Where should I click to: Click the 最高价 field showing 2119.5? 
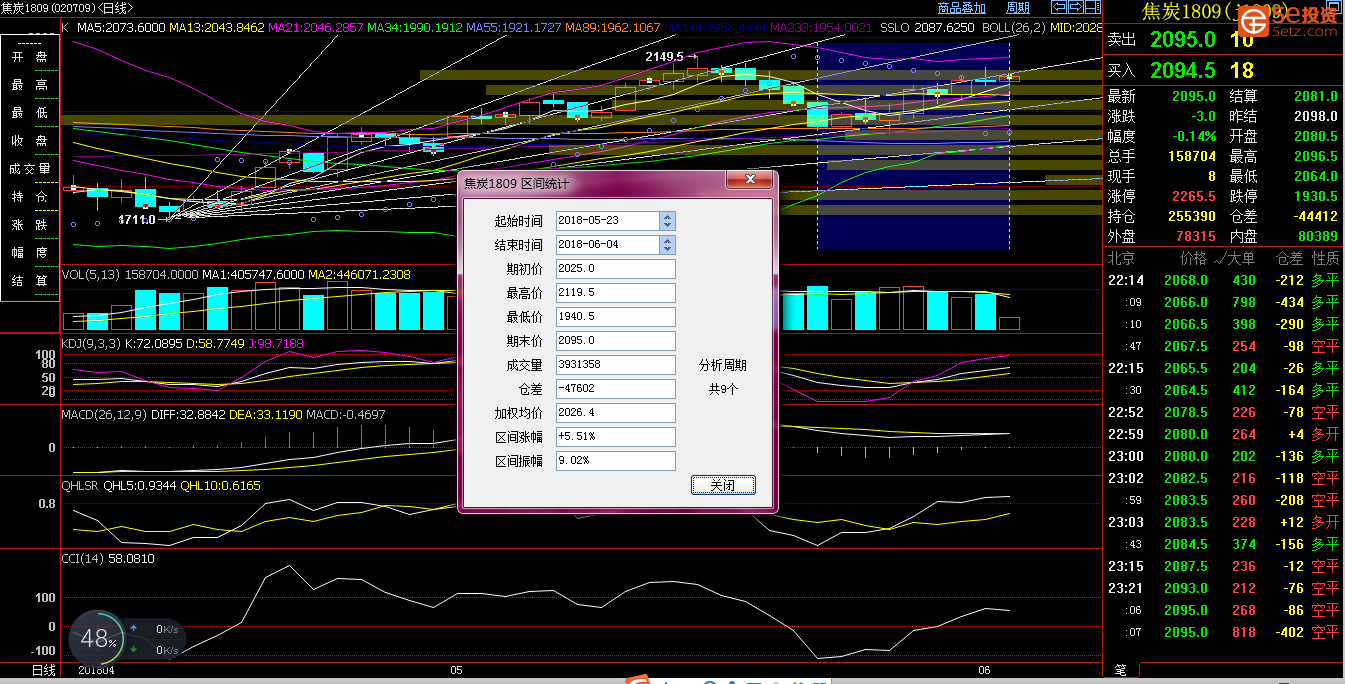616,293
